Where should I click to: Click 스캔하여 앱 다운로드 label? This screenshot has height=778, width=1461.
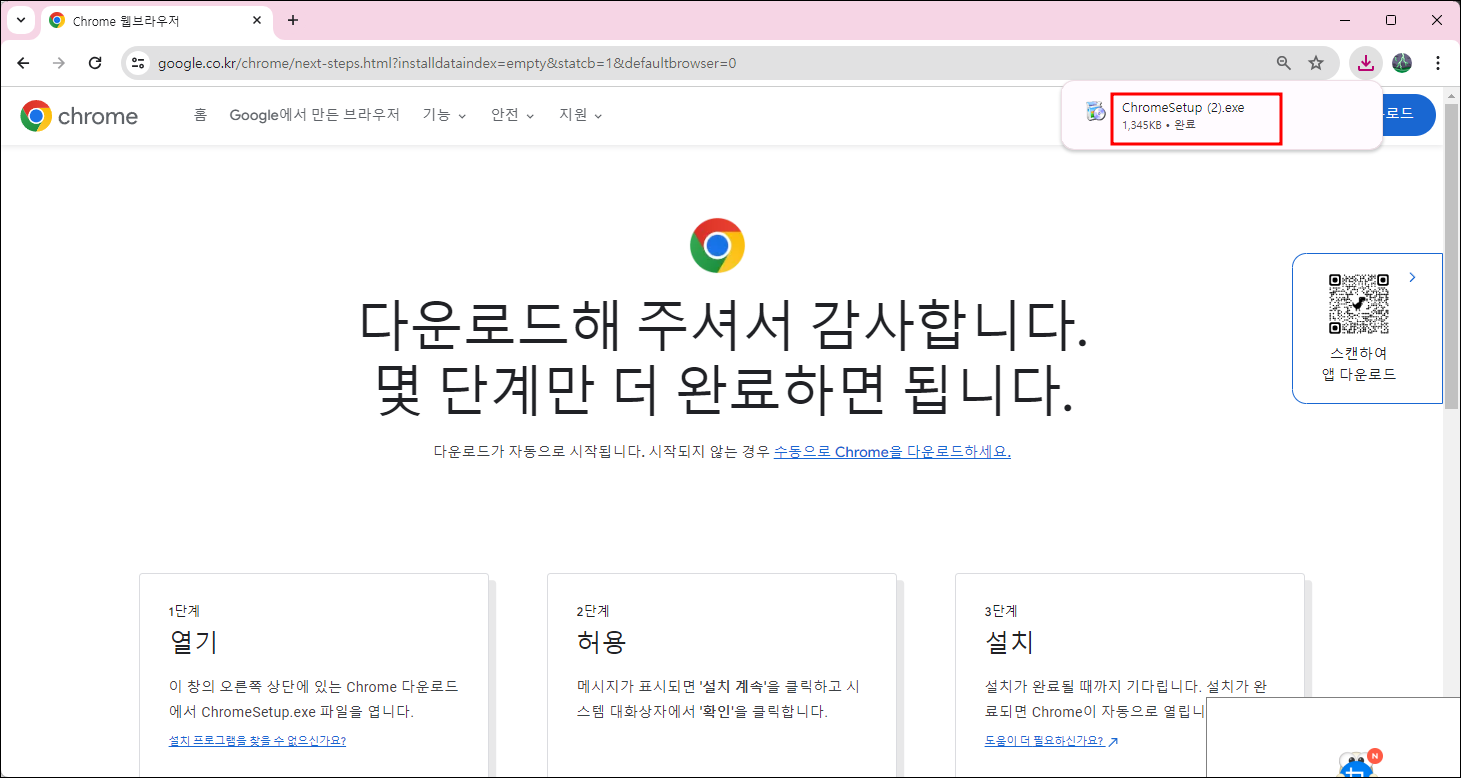coord(1359,364)
